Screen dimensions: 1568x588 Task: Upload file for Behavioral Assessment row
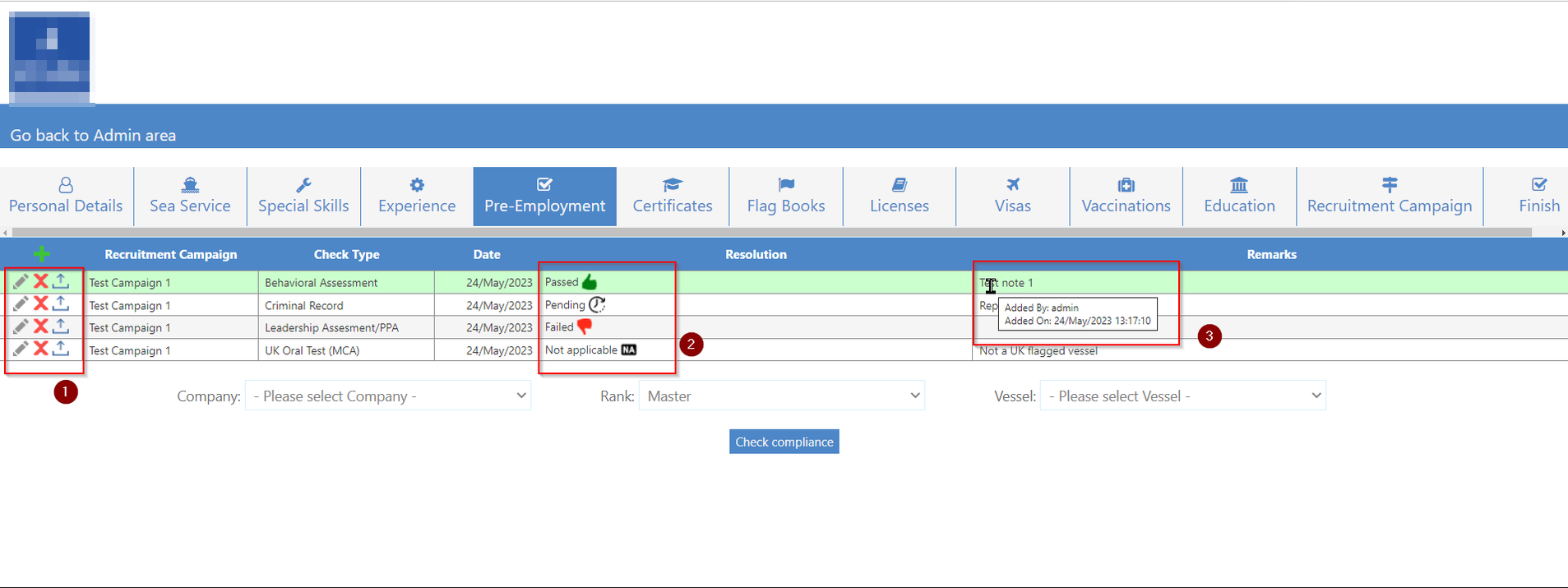pos(61,281)
